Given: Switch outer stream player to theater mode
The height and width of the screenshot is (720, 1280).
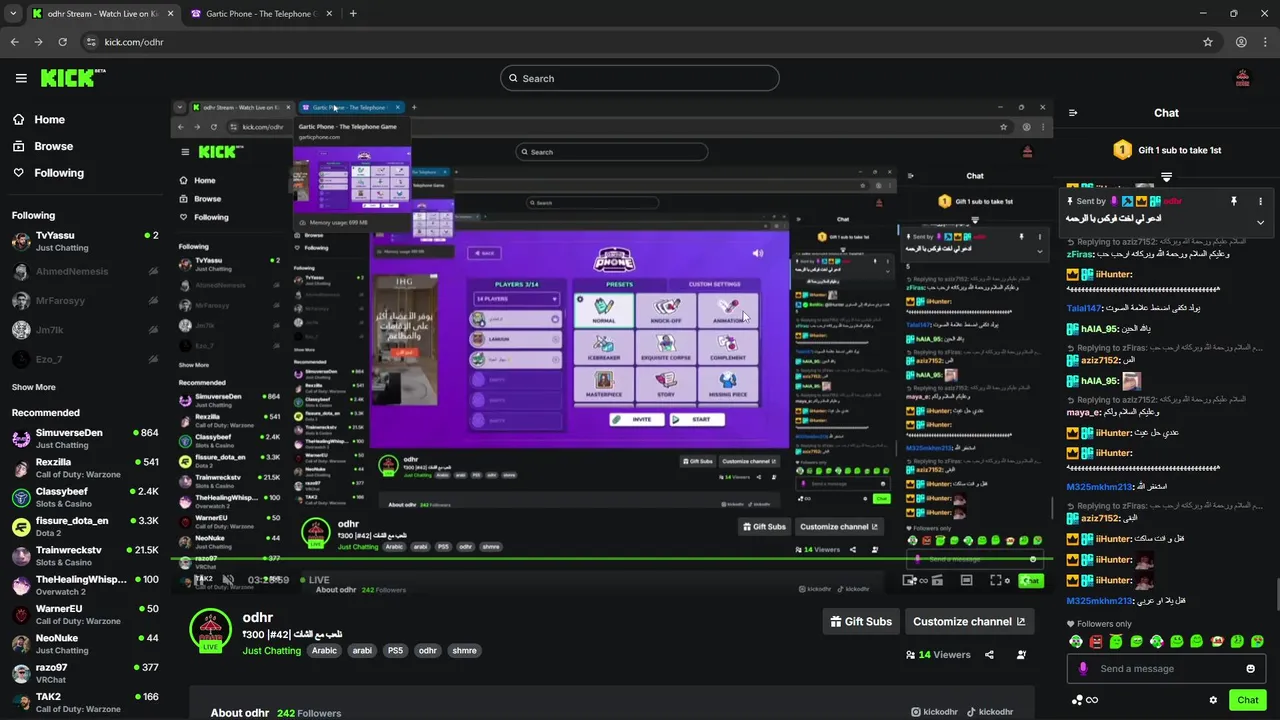Looking at the screenshot, I should pos(966,580).
